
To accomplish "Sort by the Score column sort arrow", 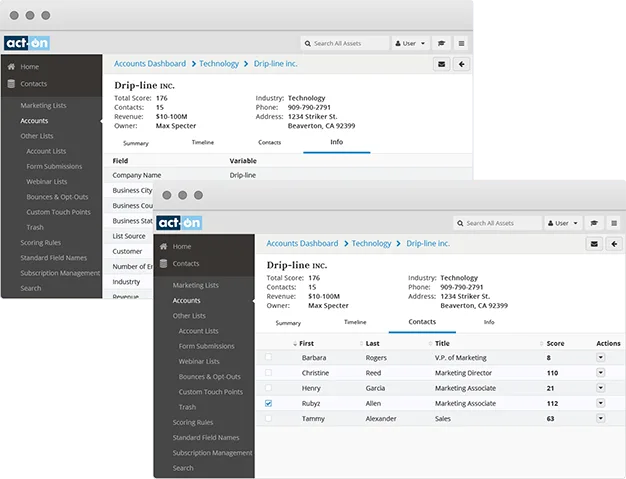I will (542, 344).
